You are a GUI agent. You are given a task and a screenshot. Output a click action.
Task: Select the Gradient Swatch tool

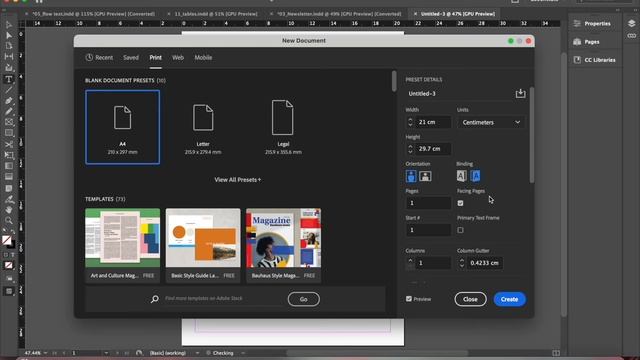(9, 166)
